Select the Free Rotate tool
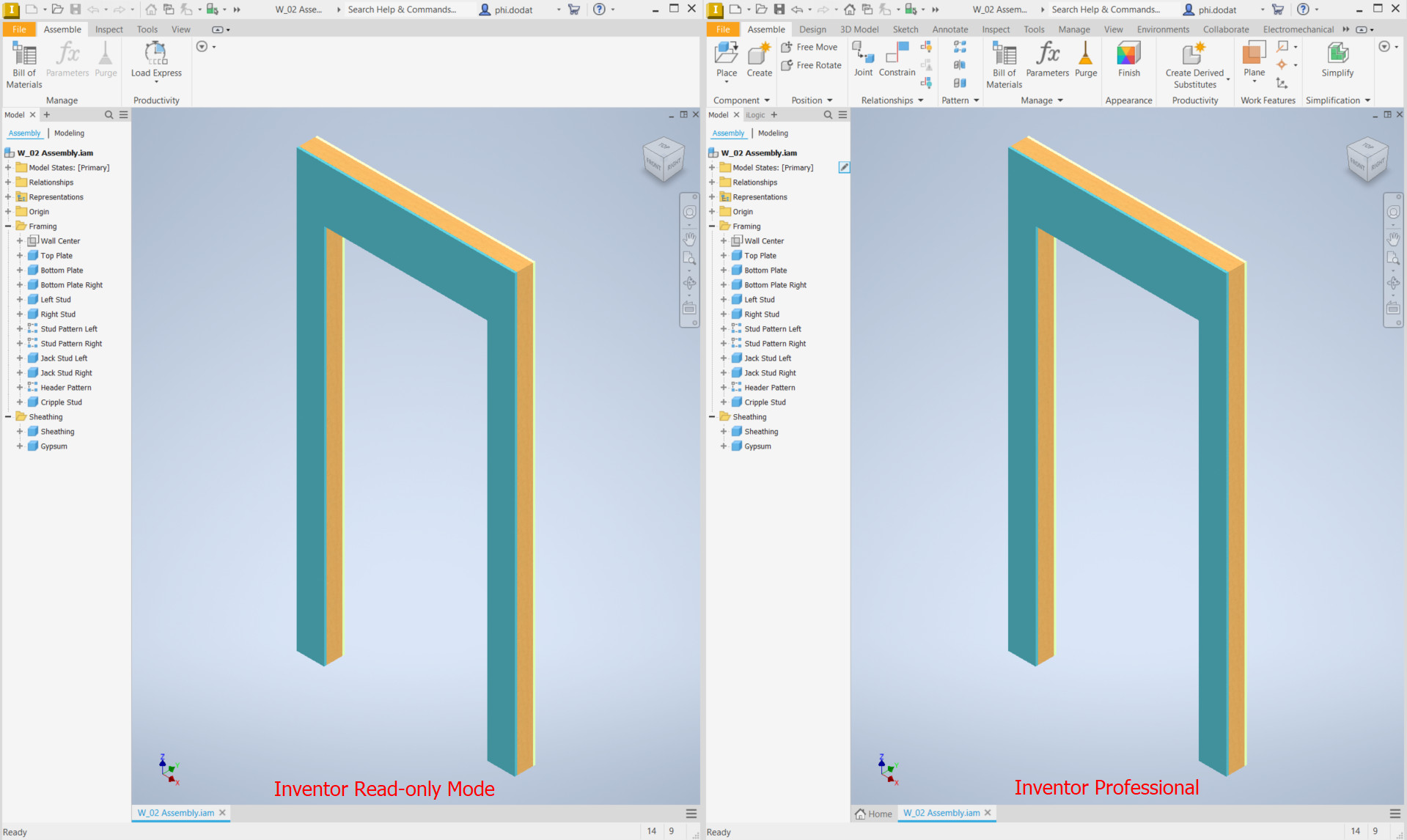Image resolution: width=1407 pixels, height=840 pixels. pyautogui.click(x=811, y=65)
